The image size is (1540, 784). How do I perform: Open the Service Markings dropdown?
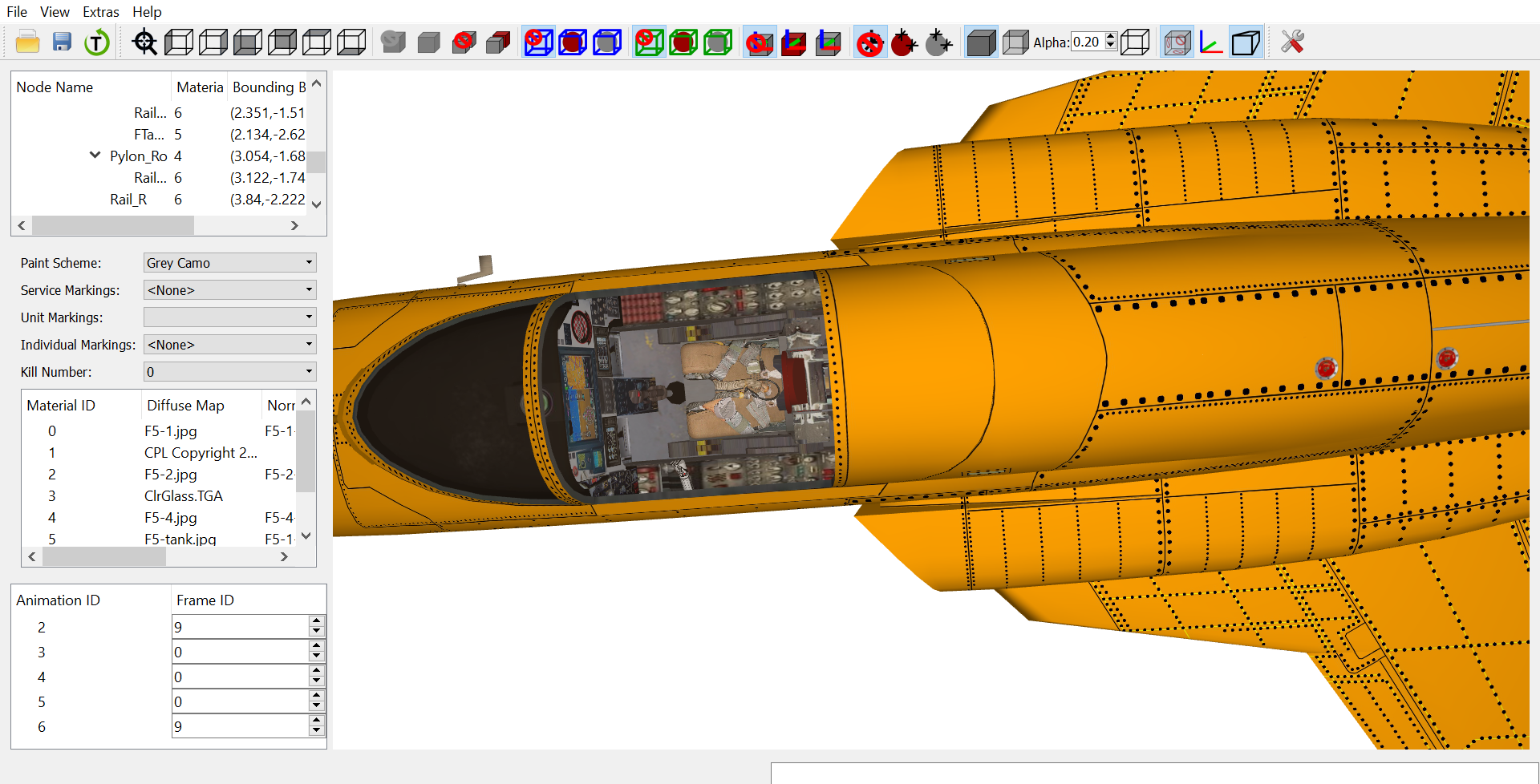tap(229, 290)
